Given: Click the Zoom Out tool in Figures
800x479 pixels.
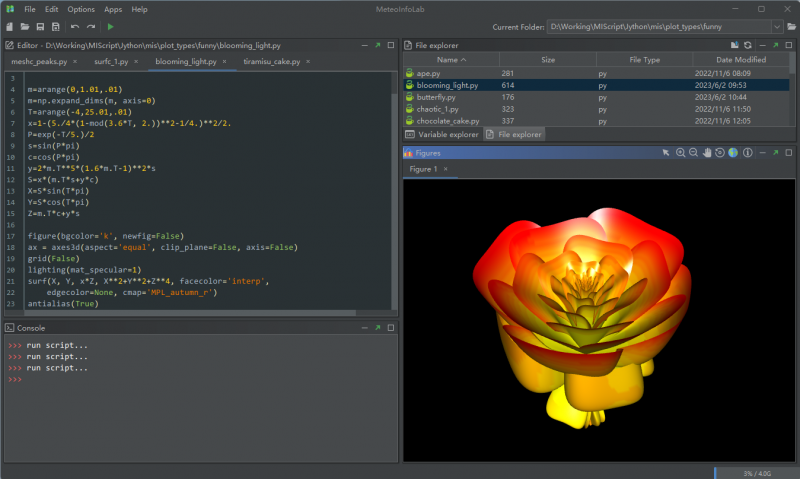Looking at the screenshot, I should pyautogui.click(x=693, y=153).
